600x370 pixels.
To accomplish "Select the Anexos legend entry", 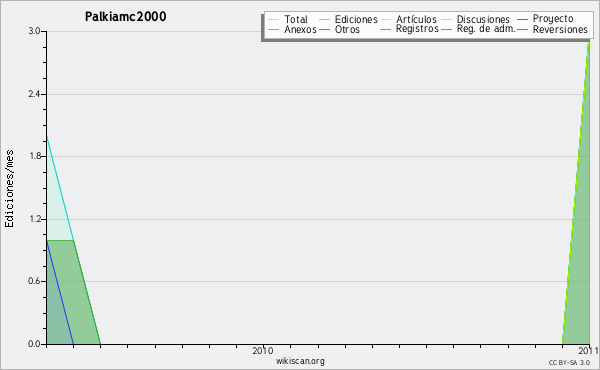I will (300, 29).
